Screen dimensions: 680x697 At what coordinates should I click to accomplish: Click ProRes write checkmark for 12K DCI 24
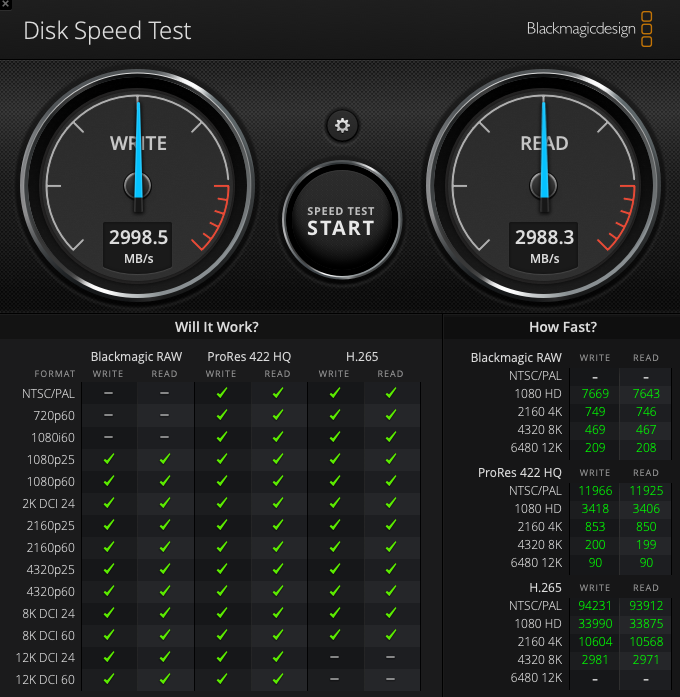coord(222,657)
